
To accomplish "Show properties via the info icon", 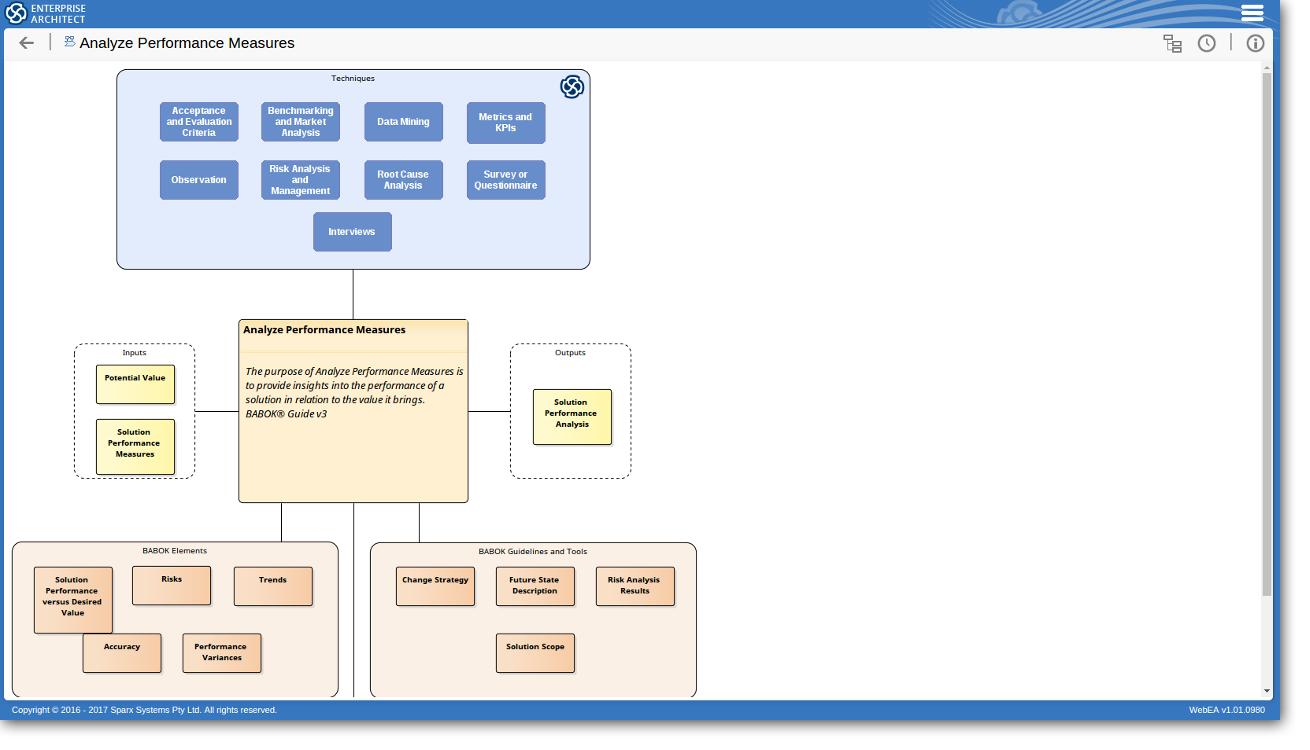I will (1255, 43).
